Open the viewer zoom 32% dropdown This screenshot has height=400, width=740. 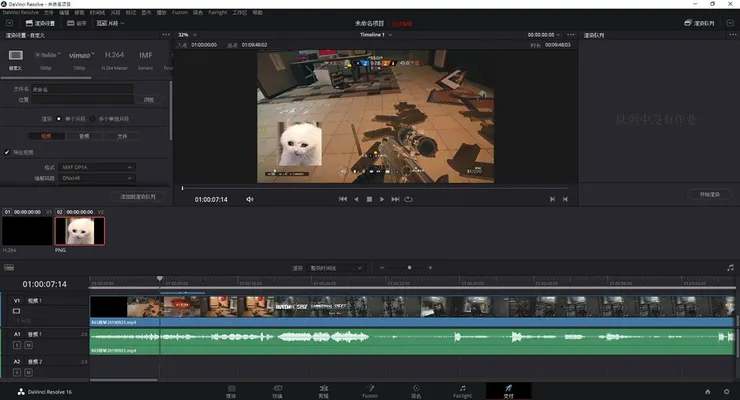pos(186,33)
